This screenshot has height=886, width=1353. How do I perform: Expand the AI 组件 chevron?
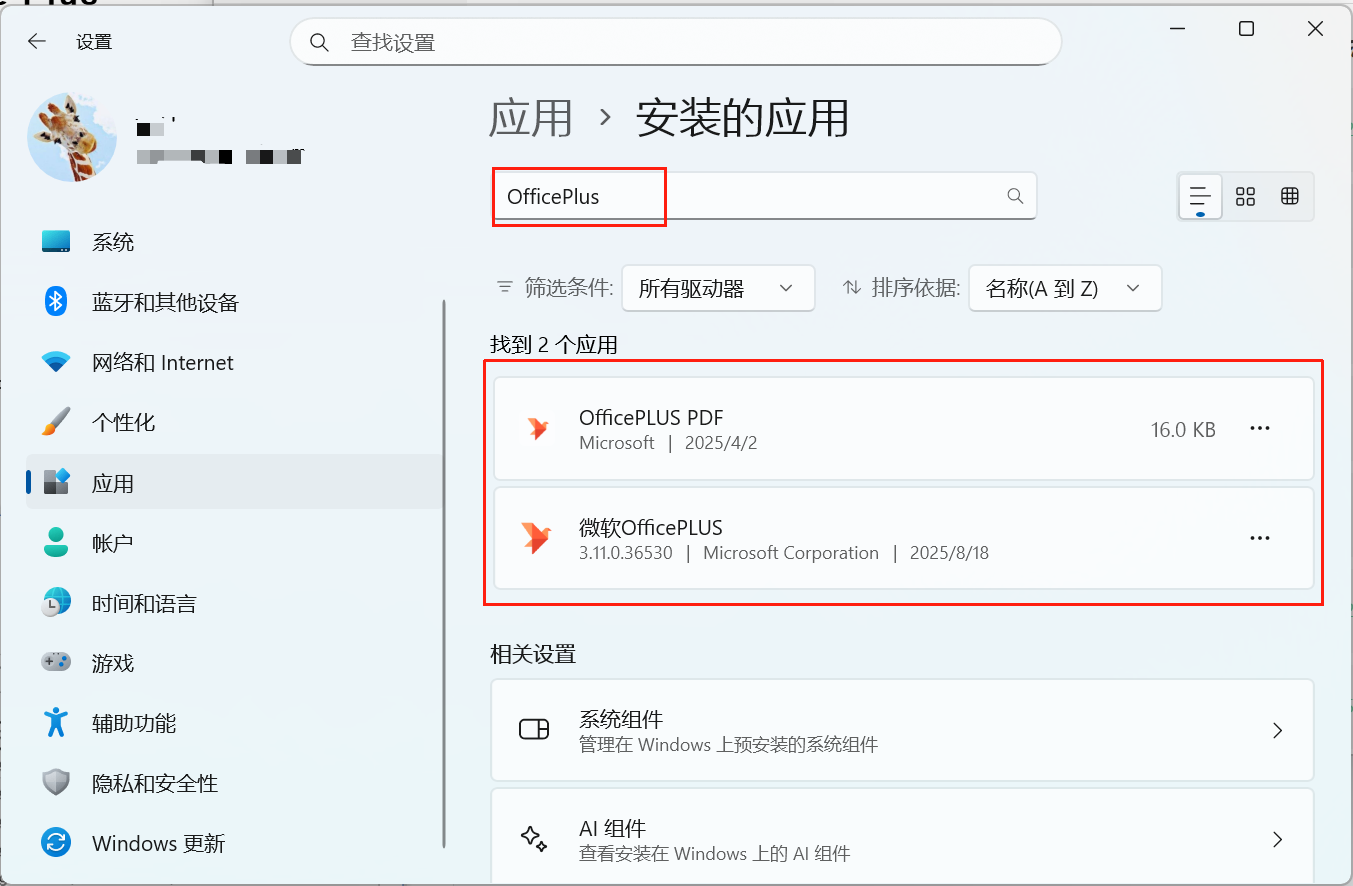coord(1277,839)
